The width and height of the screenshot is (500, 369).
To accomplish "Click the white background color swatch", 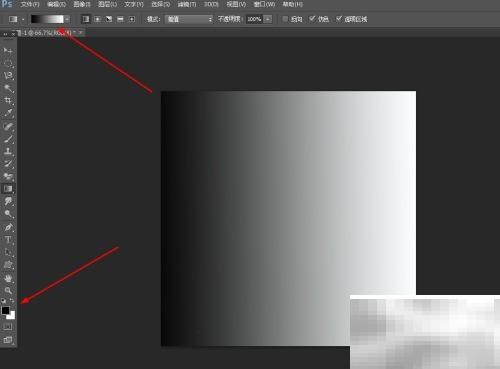I will 12,315.
